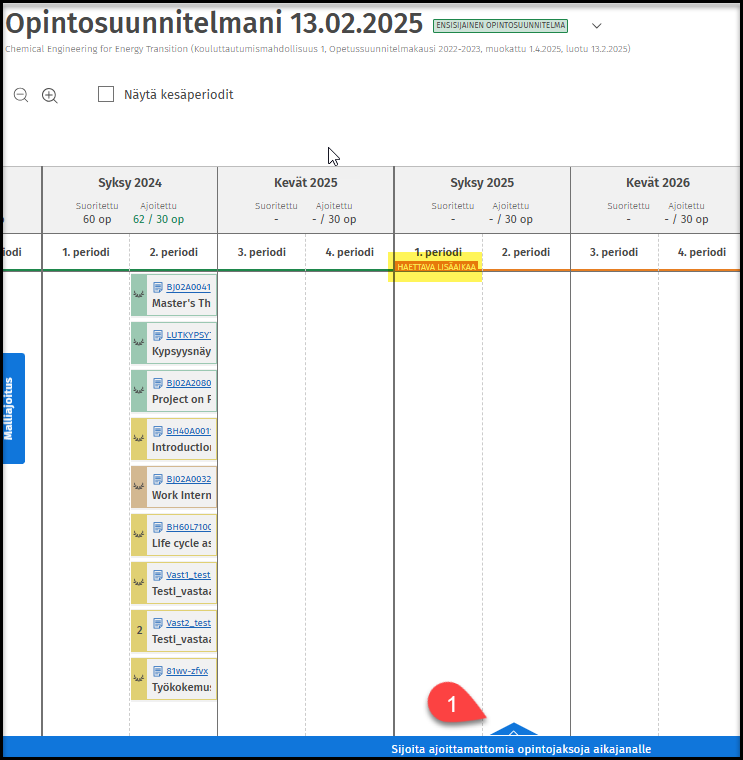Select the Syksy 2025 term header
This screenshot has height=760, width=743.
click(x=481, y=183)
